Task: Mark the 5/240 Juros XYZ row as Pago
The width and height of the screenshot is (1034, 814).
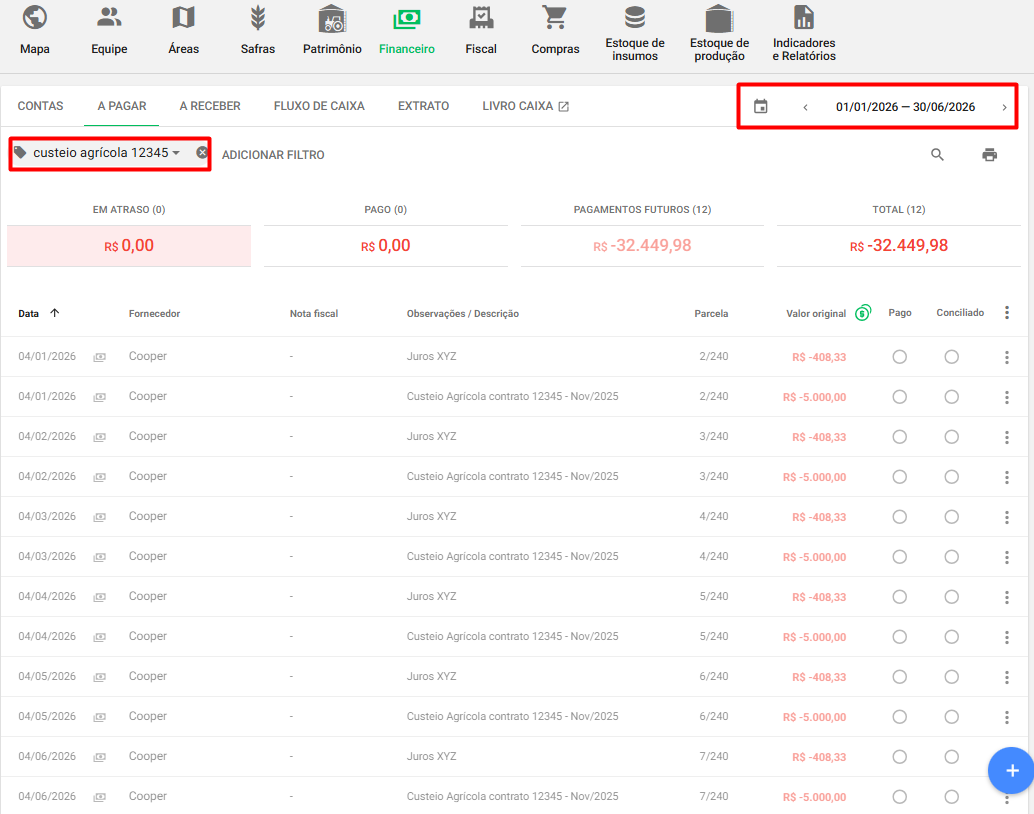Action: 899,597
